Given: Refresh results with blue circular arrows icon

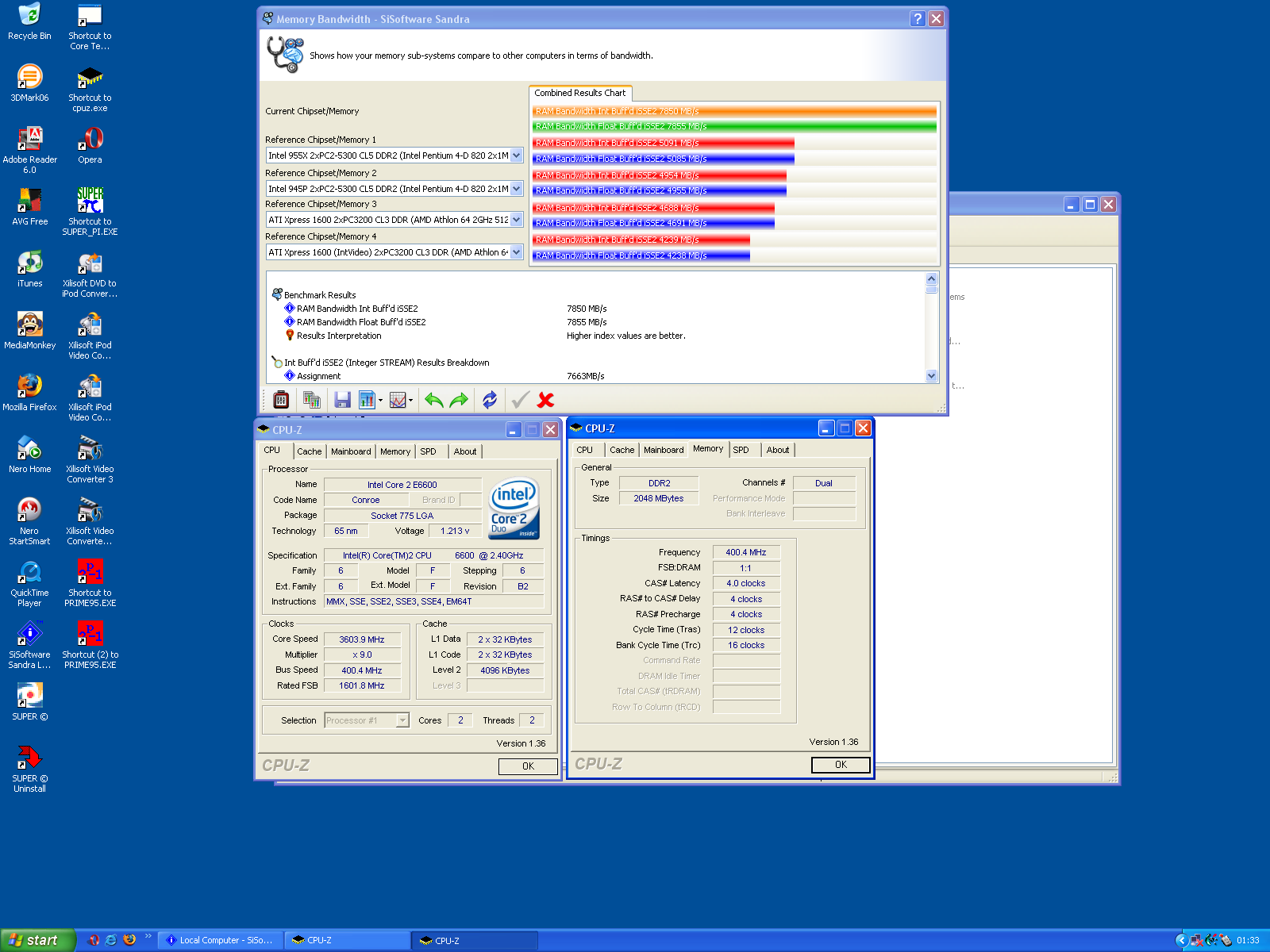Looking at the screenshot, I should point(490,400).
